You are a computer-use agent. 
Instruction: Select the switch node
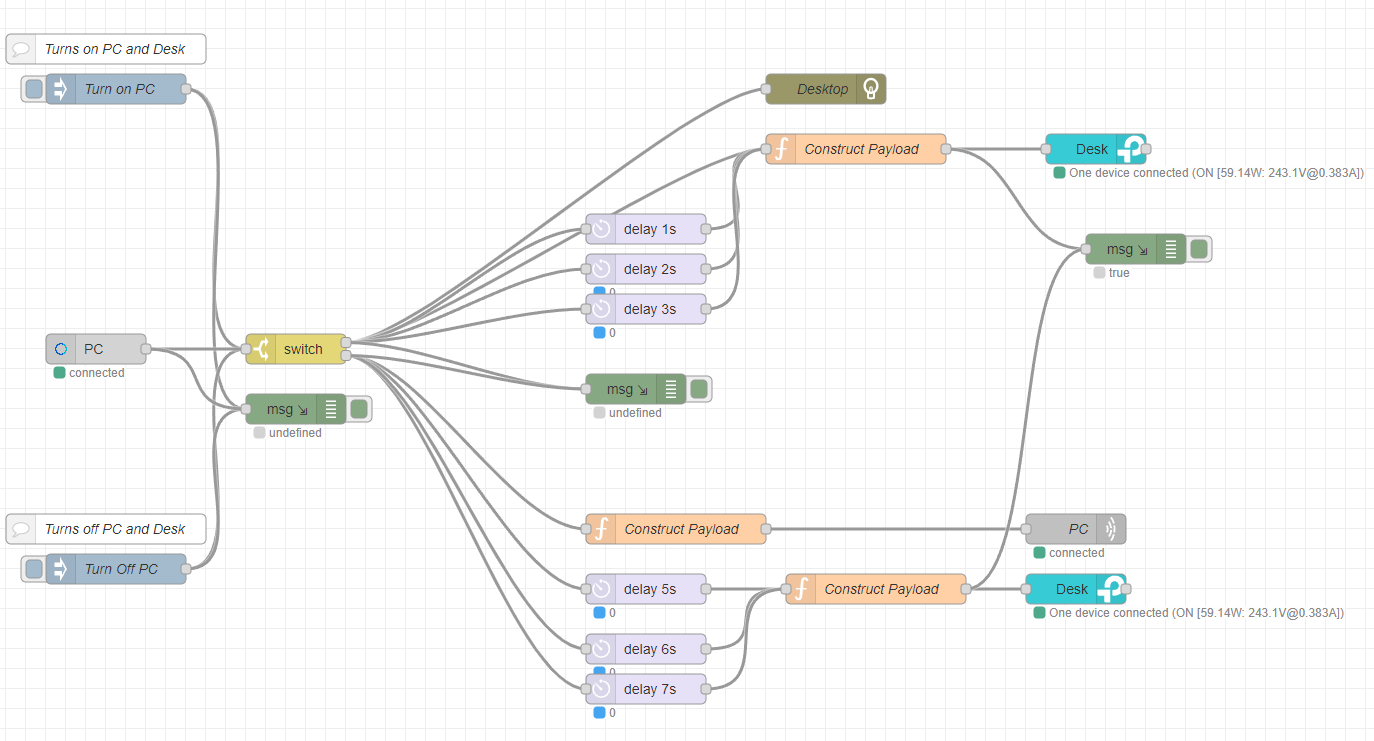pos(296,349)
